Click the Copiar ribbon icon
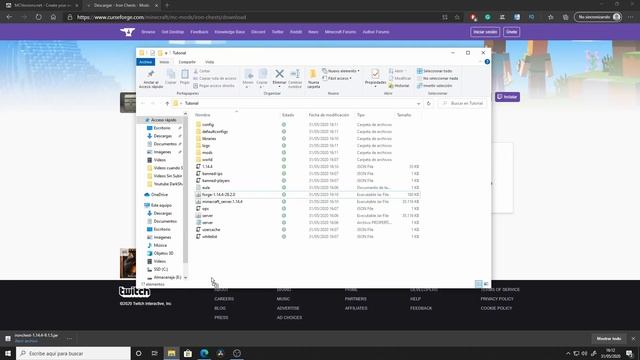The height and width of the screenshot is (360, 640). [171, 74]
